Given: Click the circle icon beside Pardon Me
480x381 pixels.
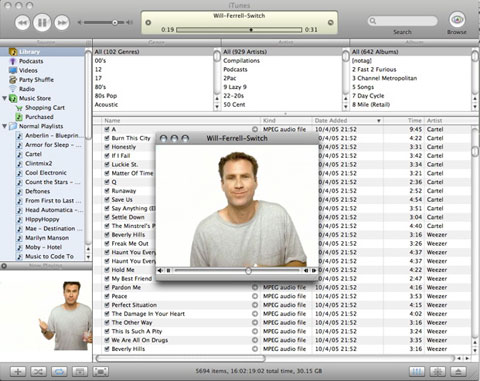Looking at the screenshot, I should pyautogui.click(x=255, y=287).
